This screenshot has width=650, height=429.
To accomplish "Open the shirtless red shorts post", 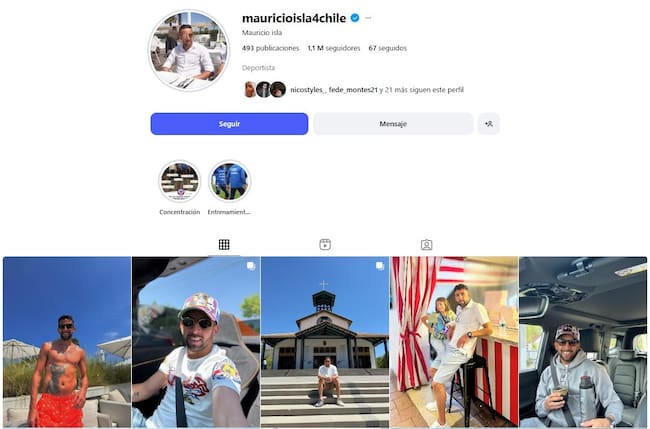I will pyautogui.click(x=67, y=342).
